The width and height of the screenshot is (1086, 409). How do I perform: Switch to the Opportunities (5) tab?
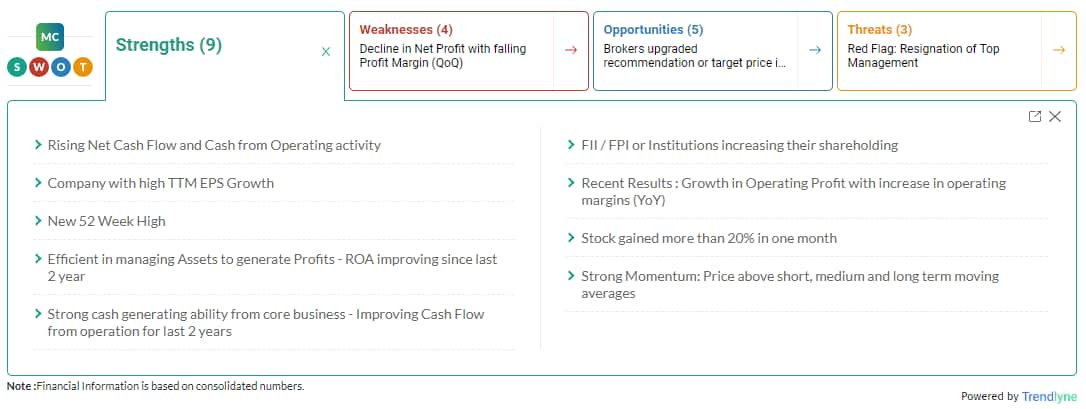tap(653, 30)
